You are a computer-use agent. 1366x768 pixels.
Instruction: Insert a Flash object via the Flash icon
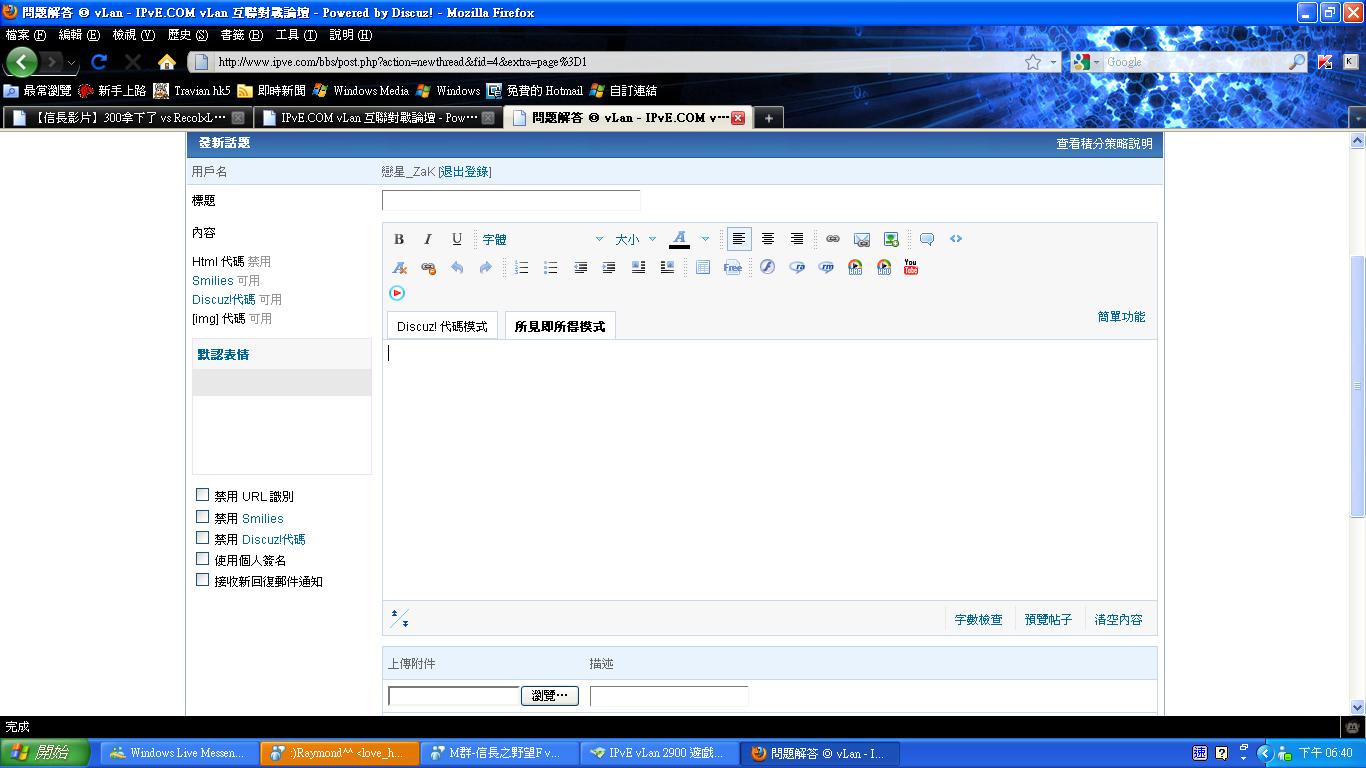tap(767, 267)
